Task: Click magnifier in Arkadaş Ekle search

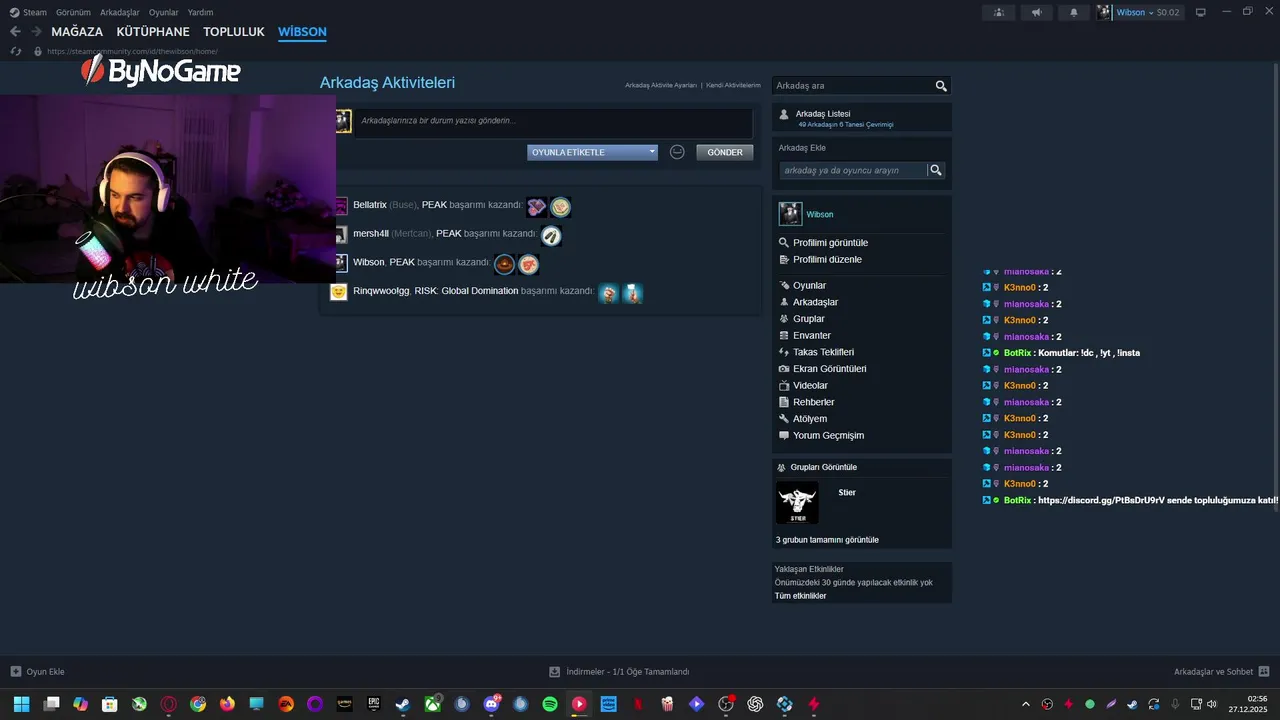Action: (x=936, y=170)
